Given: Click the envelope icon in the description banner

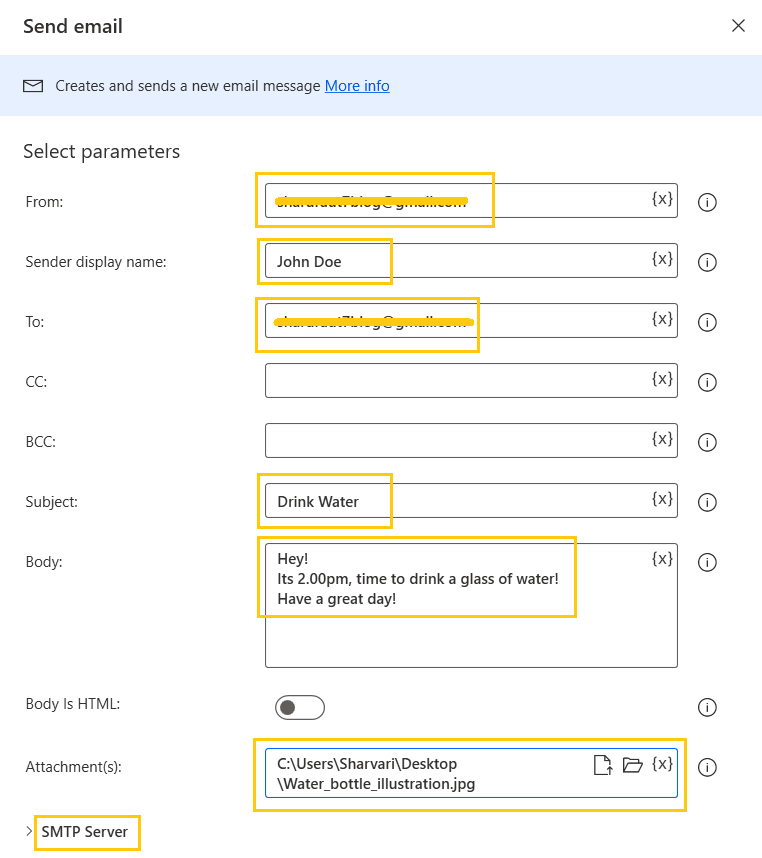Looking at the screenshot, I should [33, 86].
